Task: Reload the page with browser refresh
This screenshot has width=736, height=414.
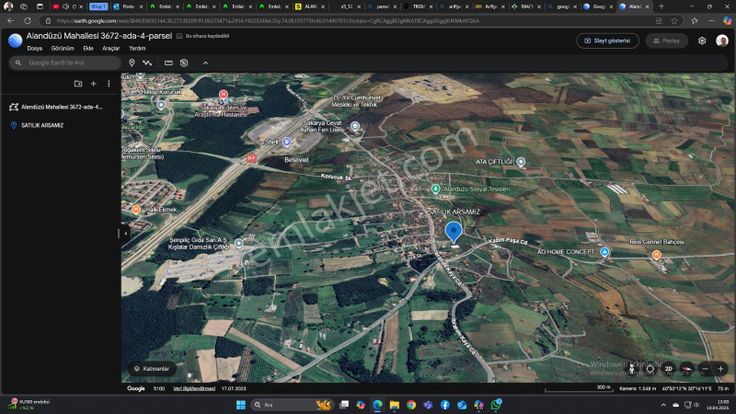Action: click(x=28, y=21)
